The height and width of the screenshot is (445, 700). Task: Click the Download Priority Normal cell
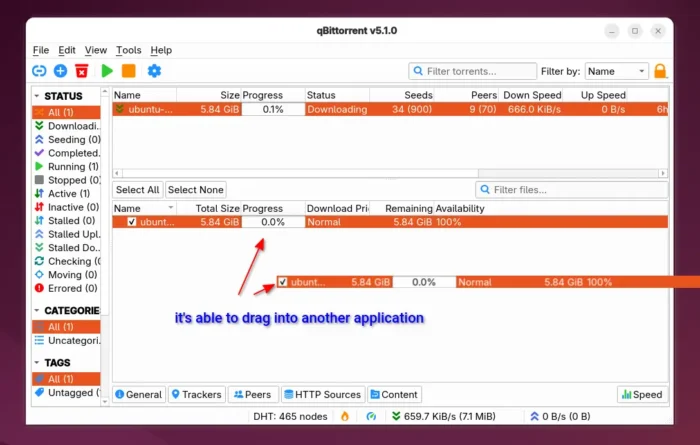(x=338, y=222)
